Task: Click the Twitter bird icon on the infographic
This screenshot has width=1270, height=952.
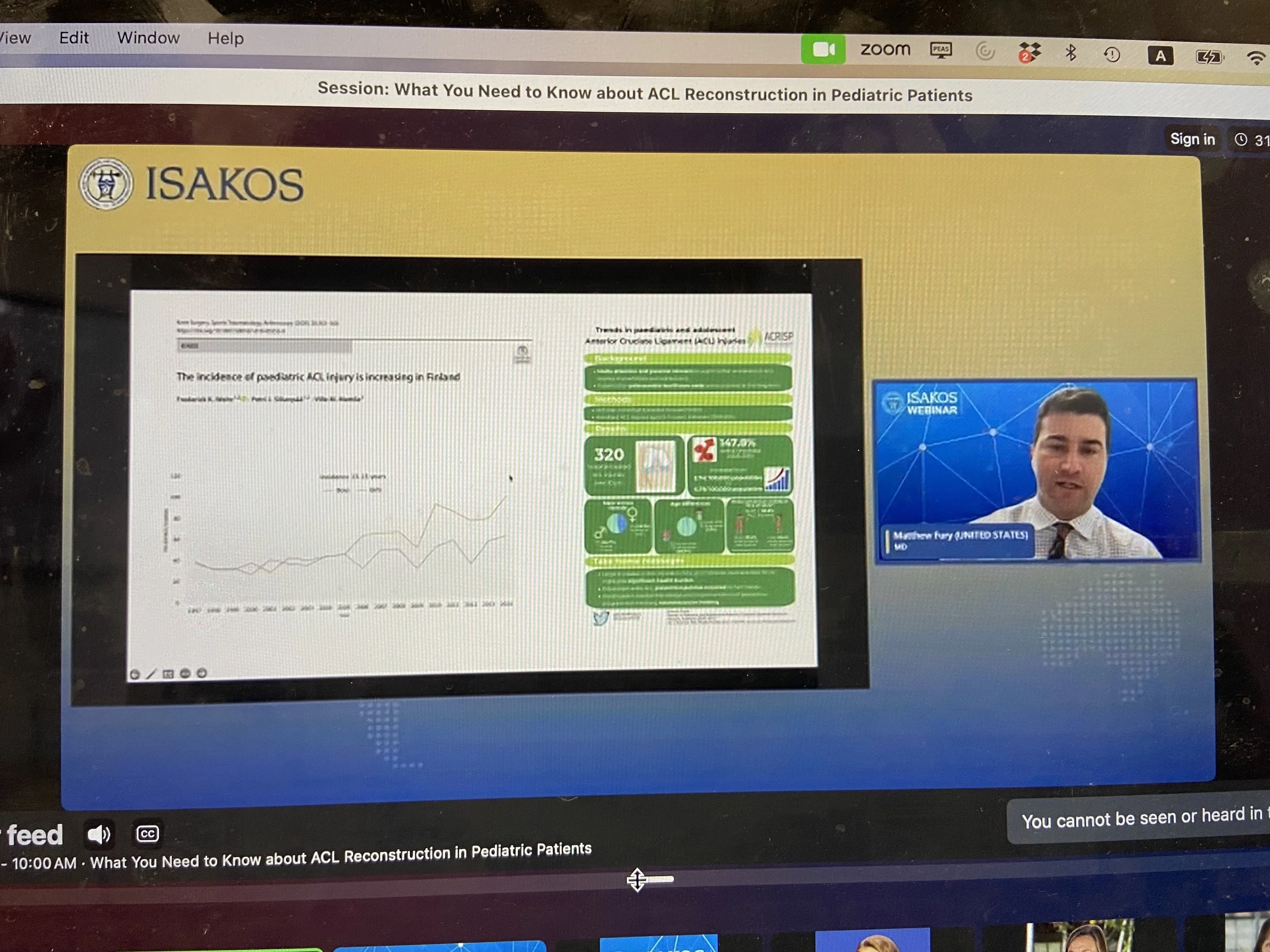Action: (x=600, y=618)
